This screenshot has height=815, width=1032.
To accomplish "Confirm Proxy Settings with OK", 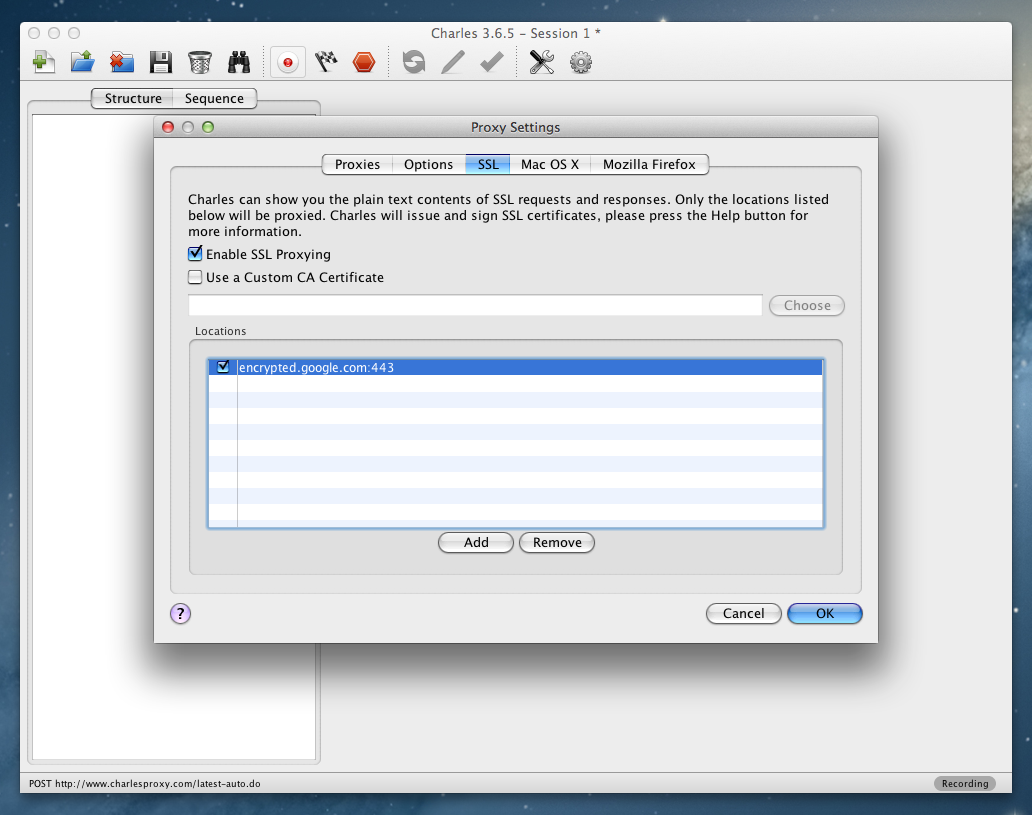I will 825,614.
